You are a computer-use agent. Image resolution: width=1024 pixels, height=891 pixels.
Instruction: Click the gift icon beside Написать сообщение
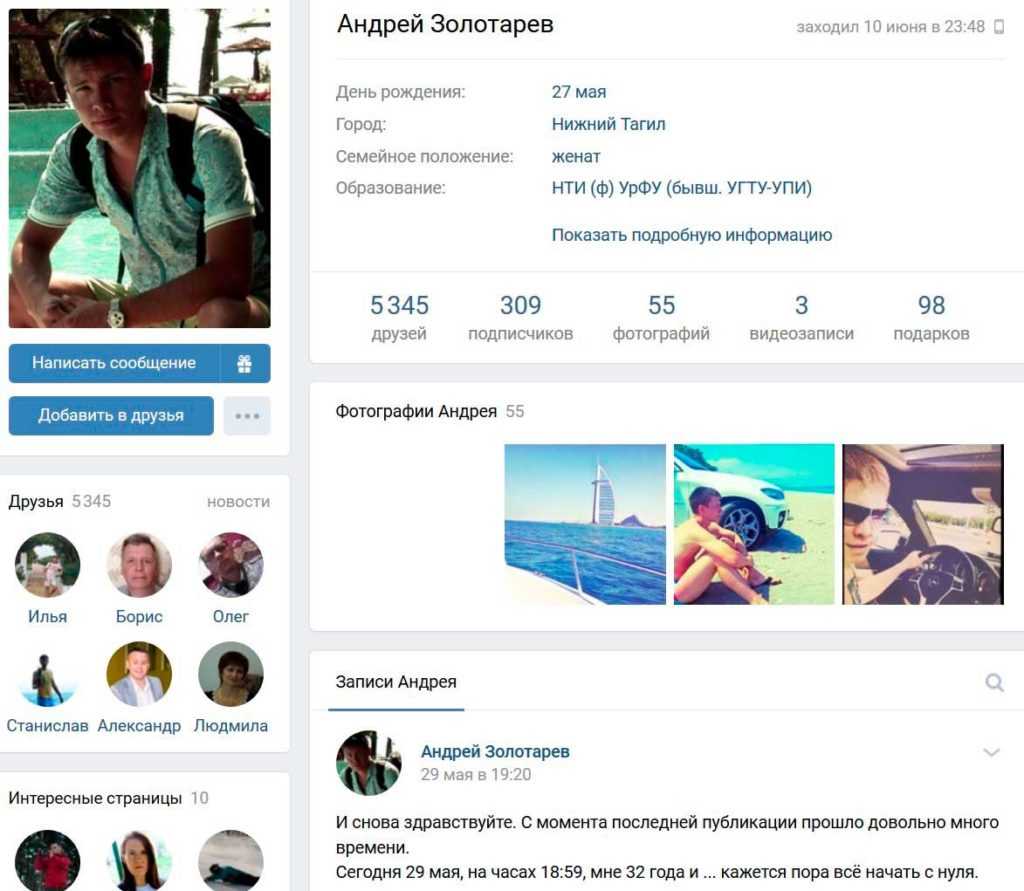(244, 363)
